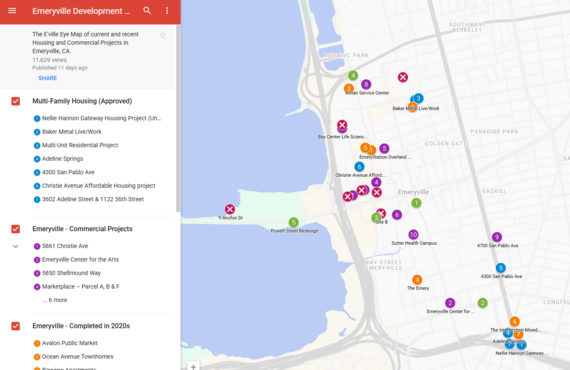The width and height of the screenshot is (570, 370).
Task: Select Marketplace – Parcel A, B & F item
Action: click(x=77, y=286)
